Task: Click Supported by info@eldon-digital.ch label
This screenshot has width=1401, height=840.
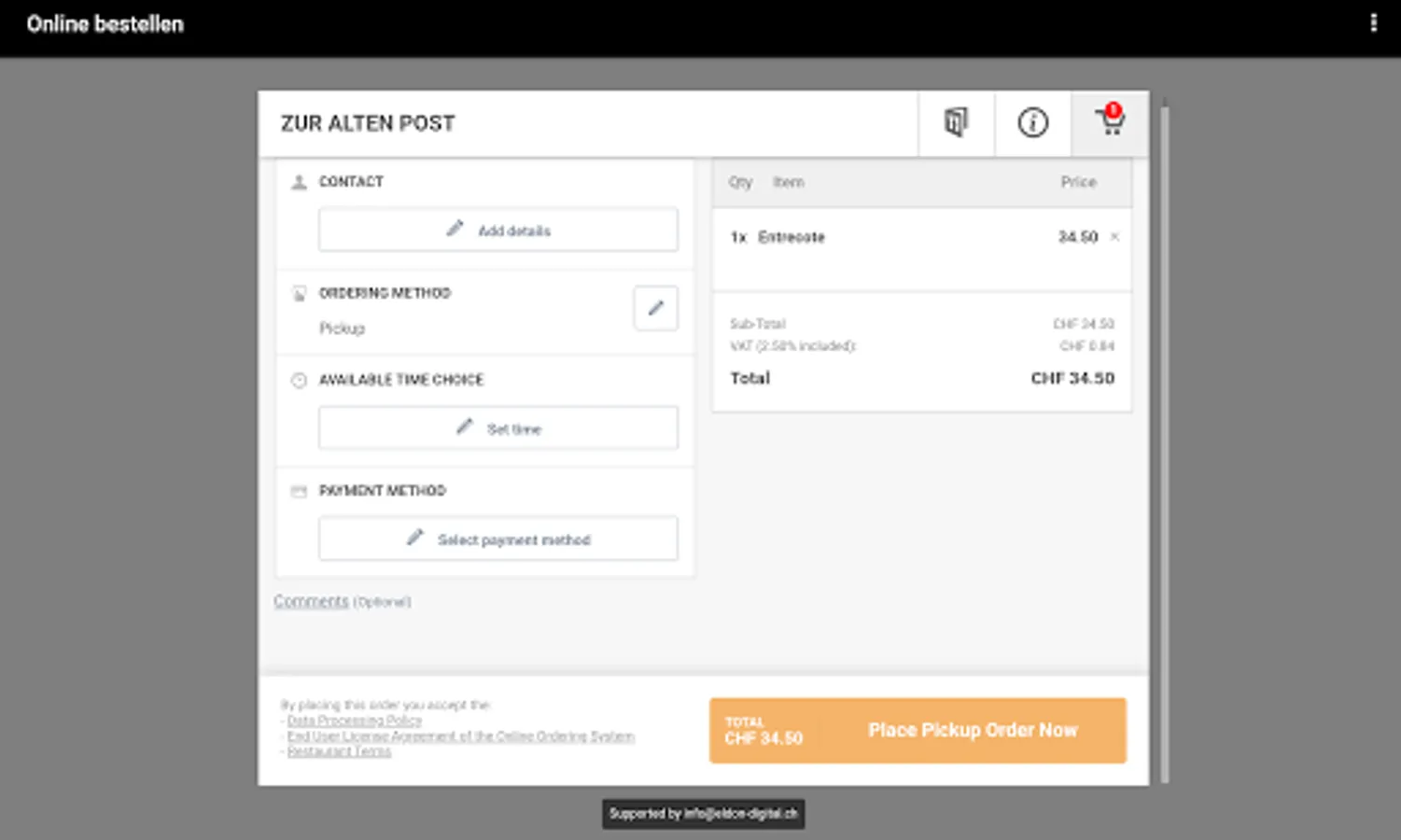Action: (703, 814)
